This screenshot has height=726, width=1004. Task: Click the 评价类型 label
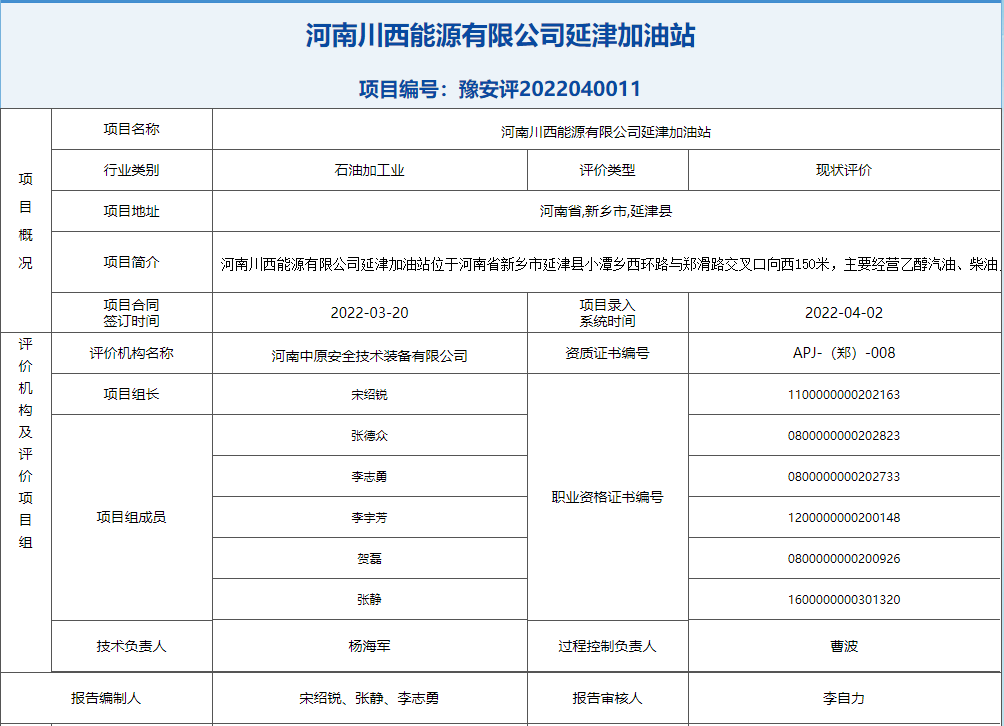[x=607, y=170]
